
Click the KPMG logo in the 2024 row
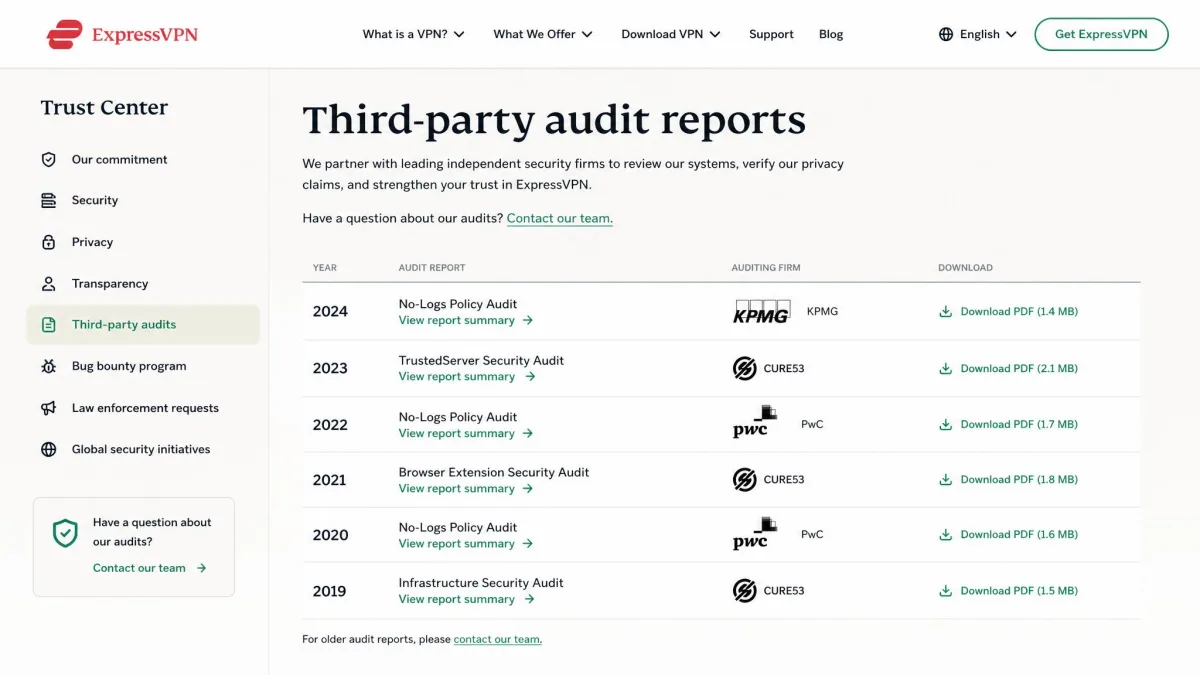point(762,311)
